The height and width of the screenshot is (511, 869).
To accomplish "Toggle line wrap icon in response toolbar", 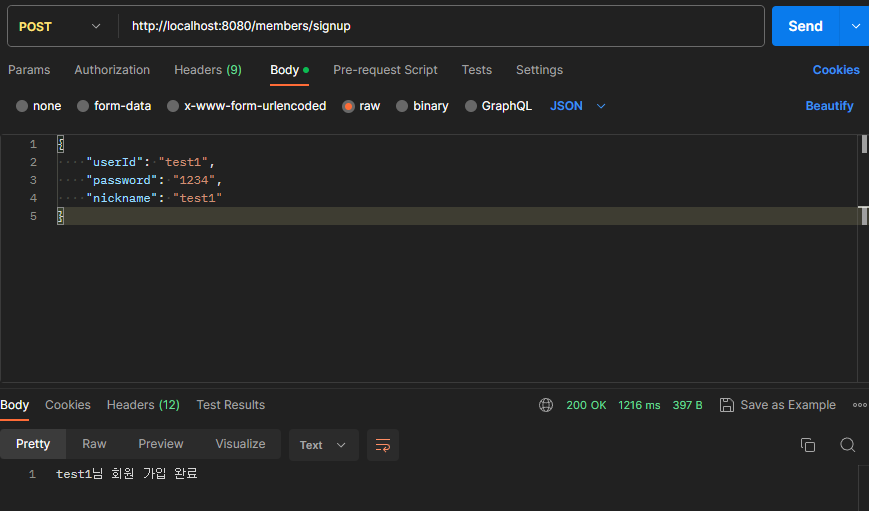I will (x=383, y=445).
